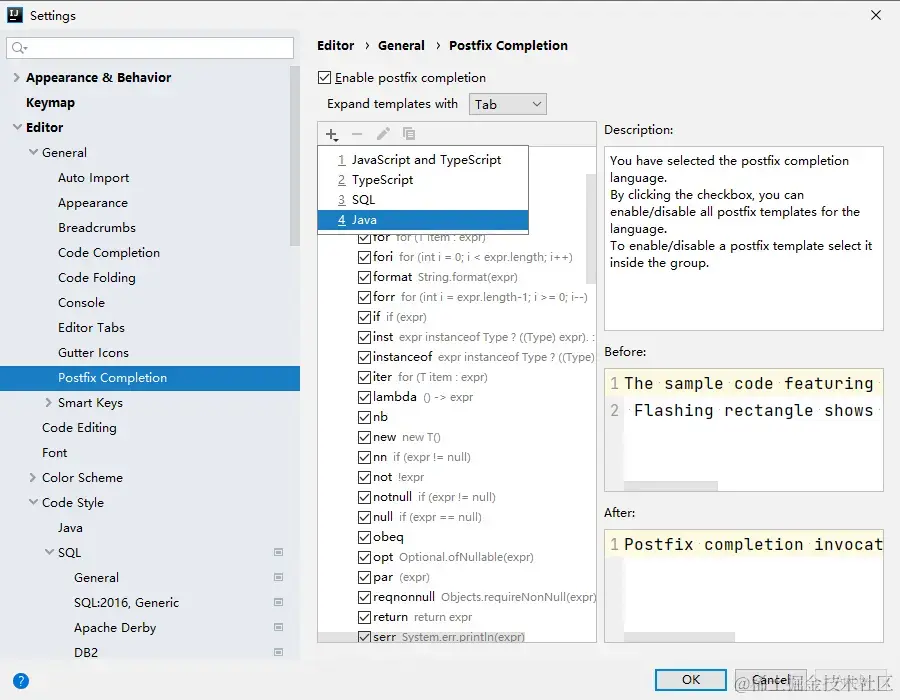Uncheck the instanceof template checkbox

pos(364,357)
